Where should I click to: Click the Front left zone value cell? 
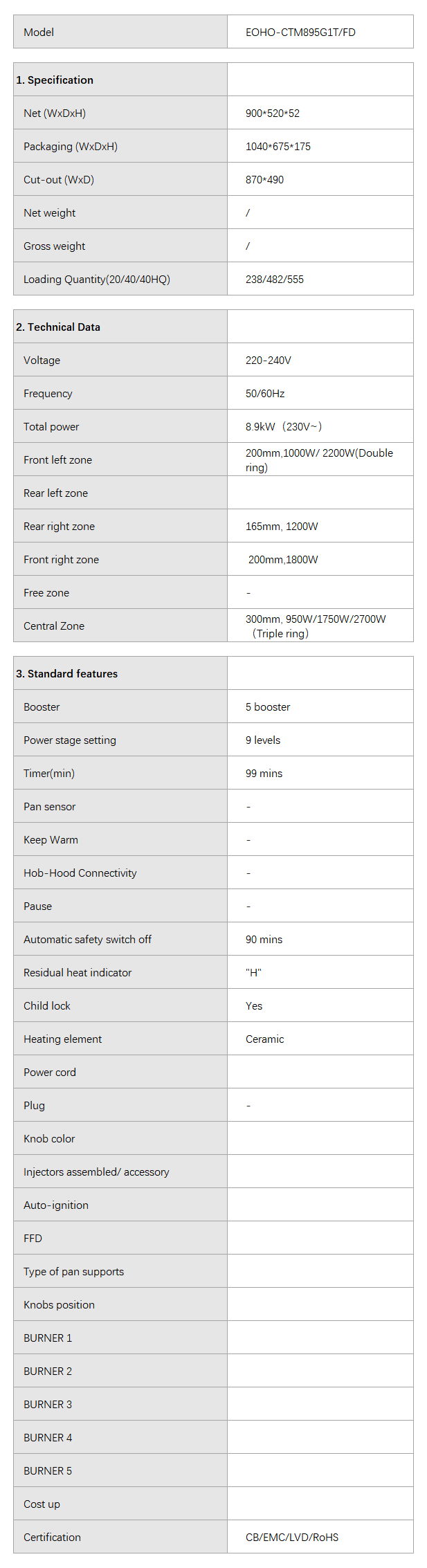point(319,460)
